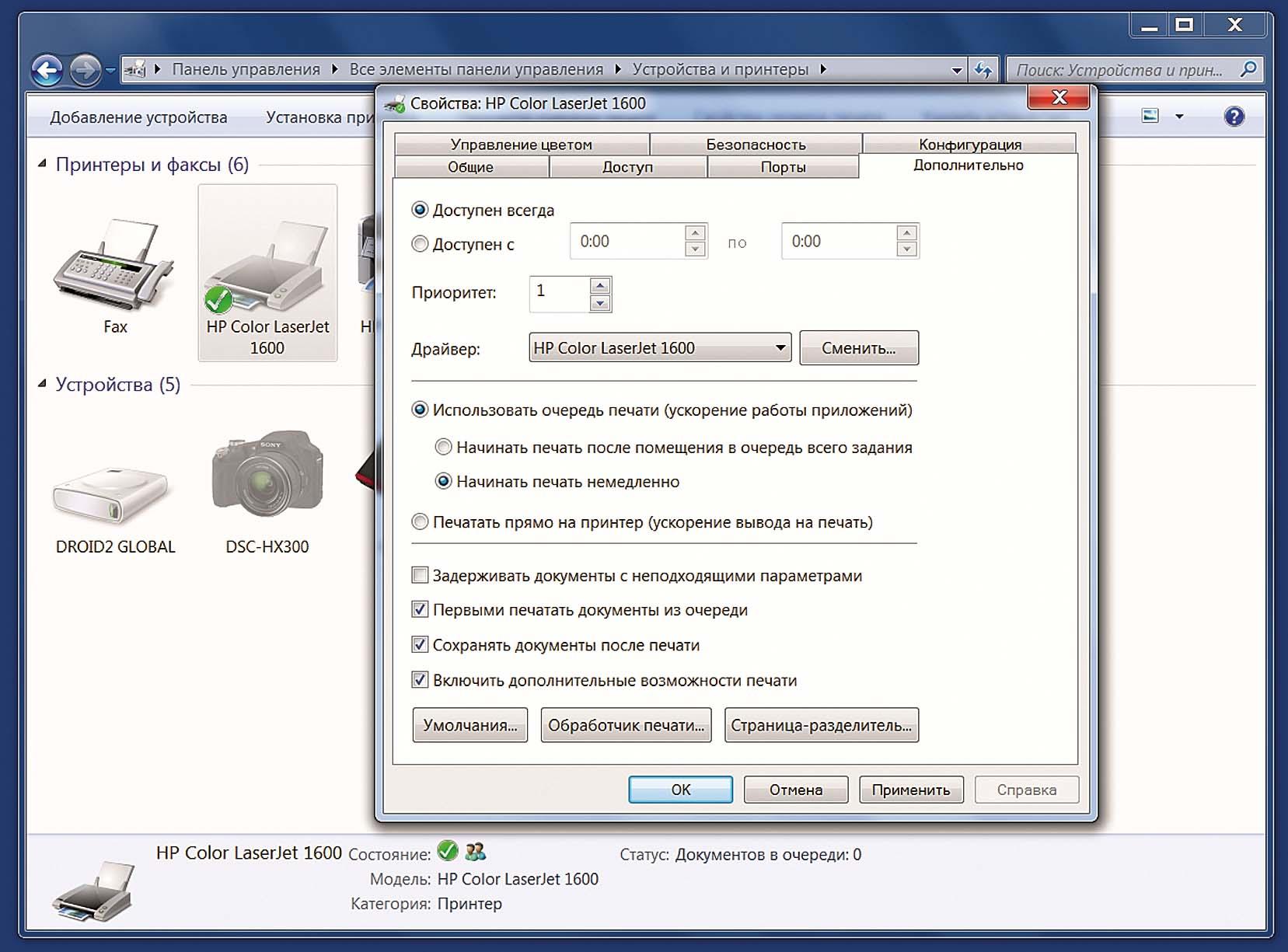
Task: Collapse the 'Принтеры и факсы' group
Action: [43, 164]
